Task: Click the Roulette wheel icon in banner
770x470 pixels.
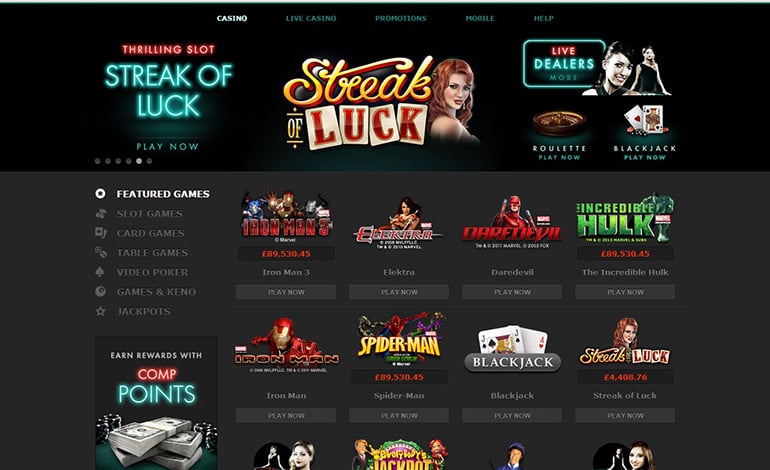Action: point(559,123)
